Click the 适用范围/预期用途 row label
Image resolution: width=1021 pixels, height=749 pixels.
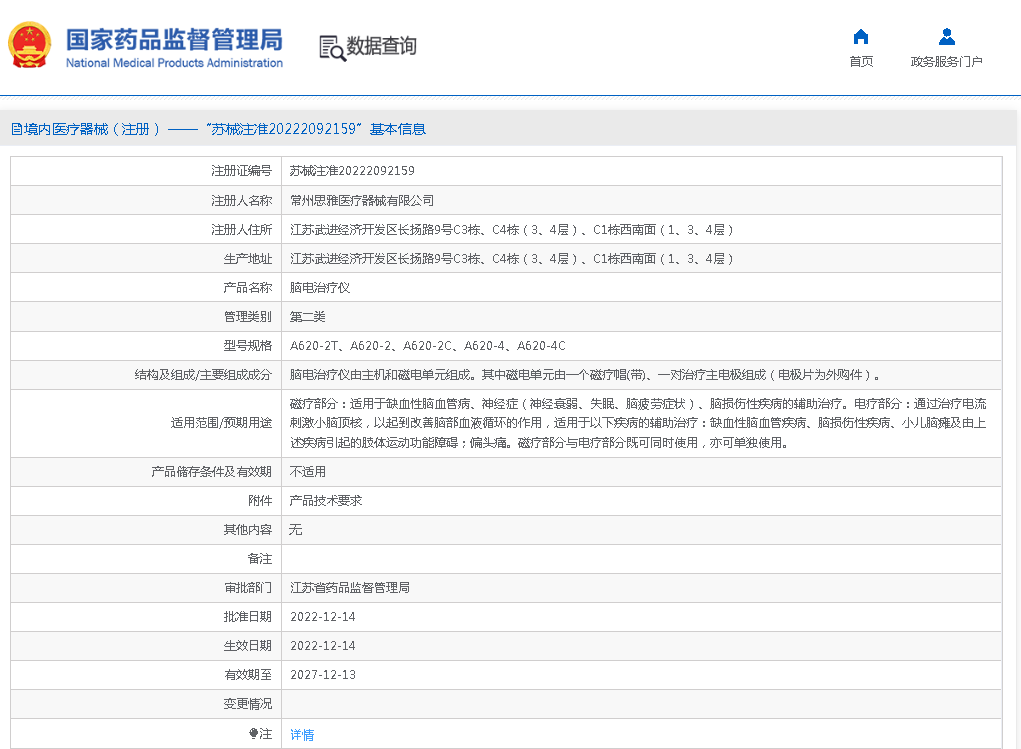pyautogui.click(x=221, y=423)
